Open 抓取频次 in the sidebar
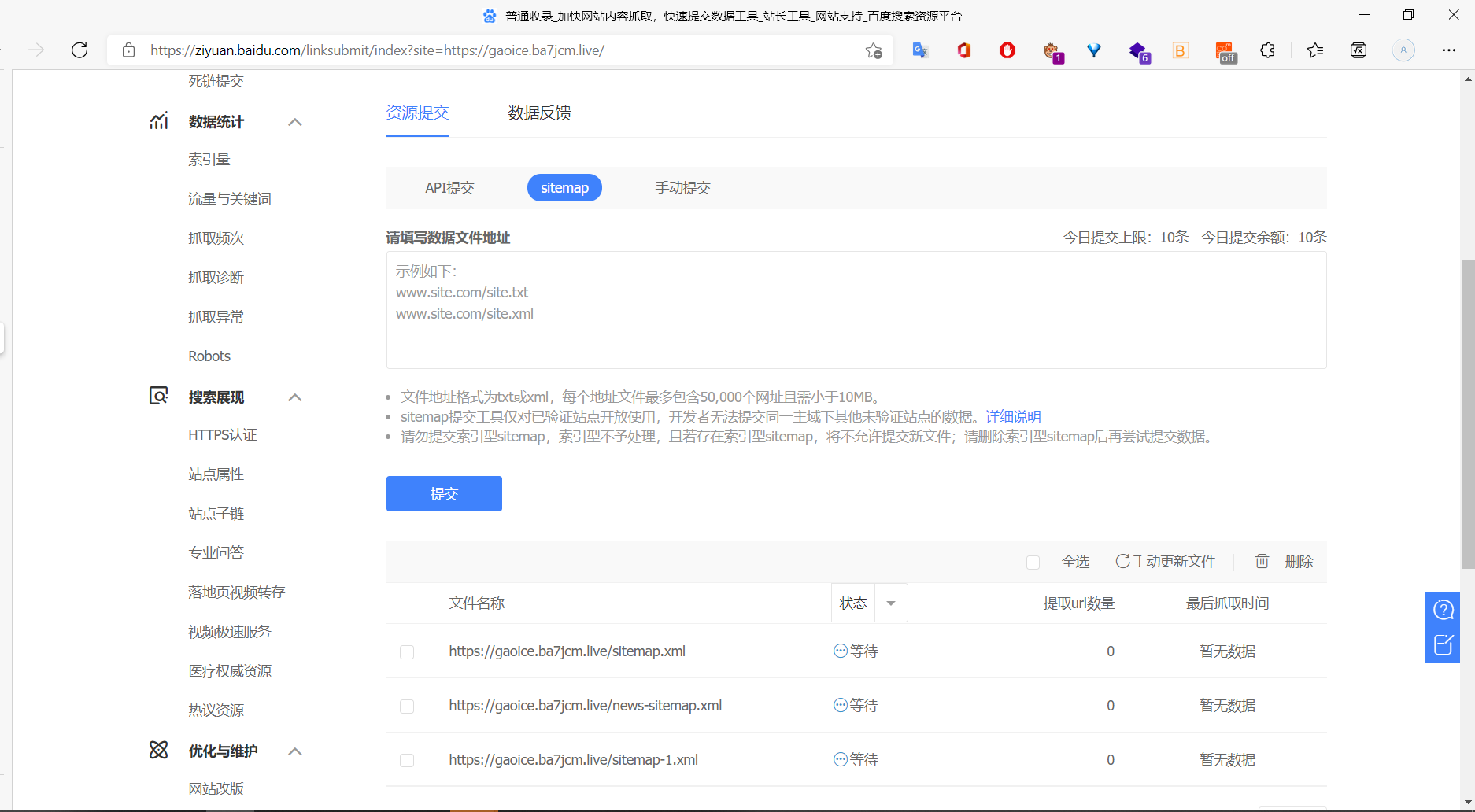1475x812 pixels. tap(216, 238)
